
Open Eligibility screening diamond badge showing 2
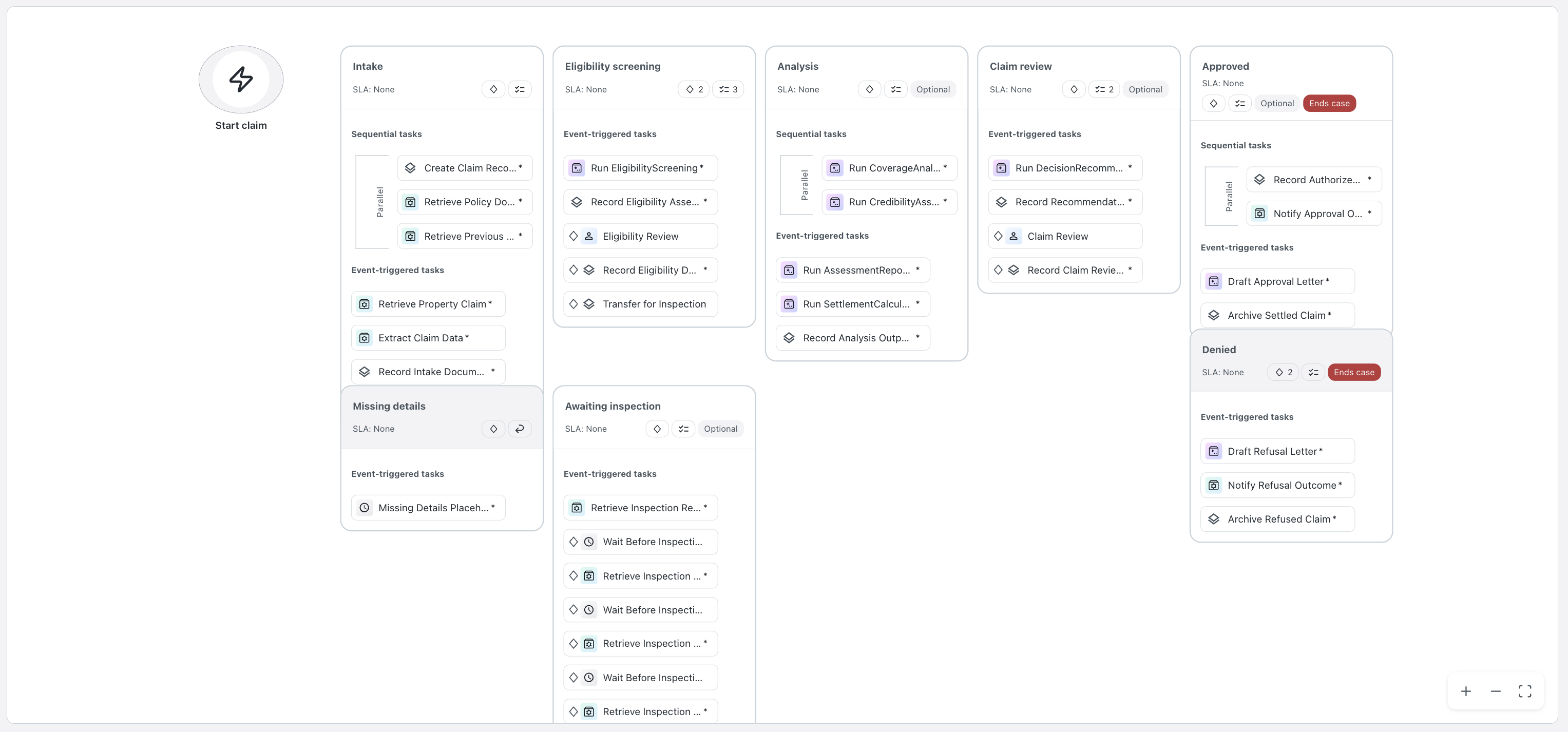coord(694,89)
